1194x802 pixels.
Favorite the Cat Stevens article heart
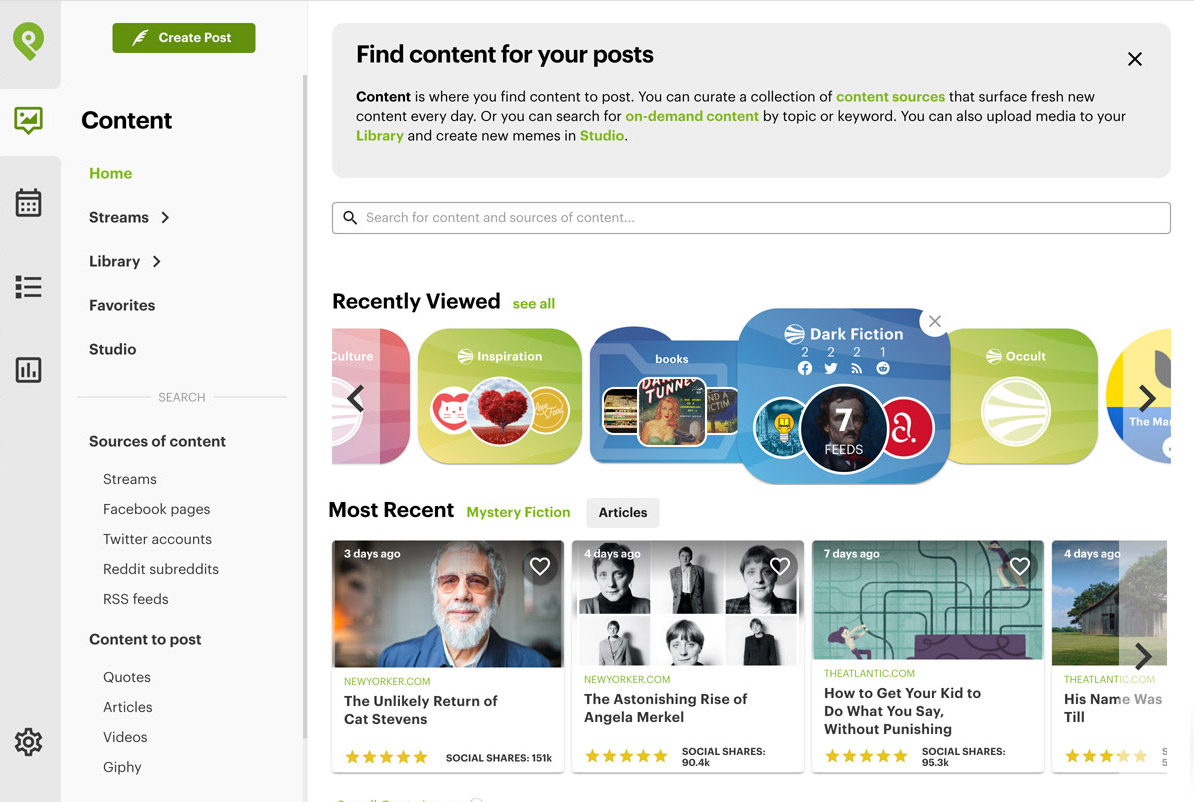(540, 566)
